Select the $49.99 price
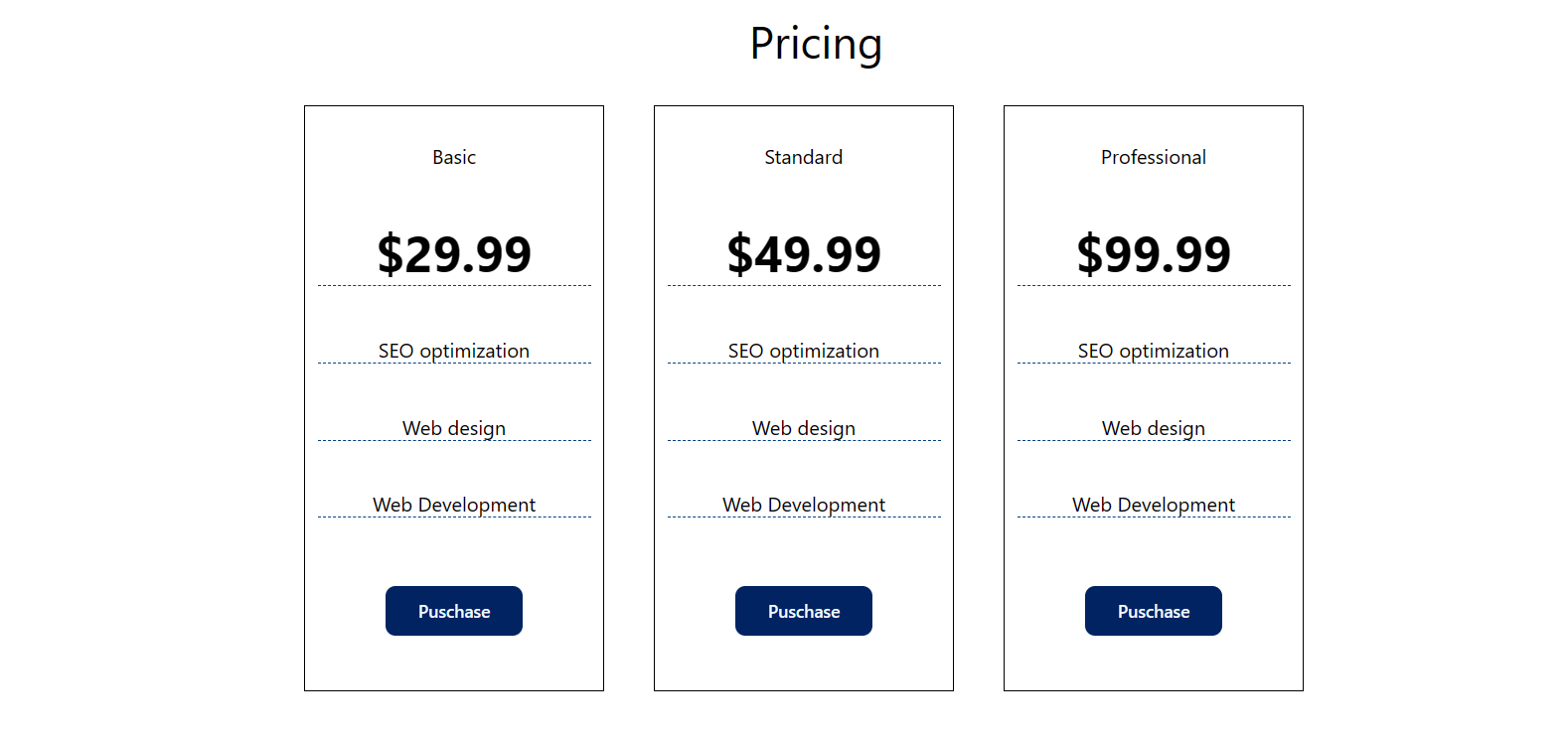The width and height of the screenshot is (1568, 738). click(804, 254)
